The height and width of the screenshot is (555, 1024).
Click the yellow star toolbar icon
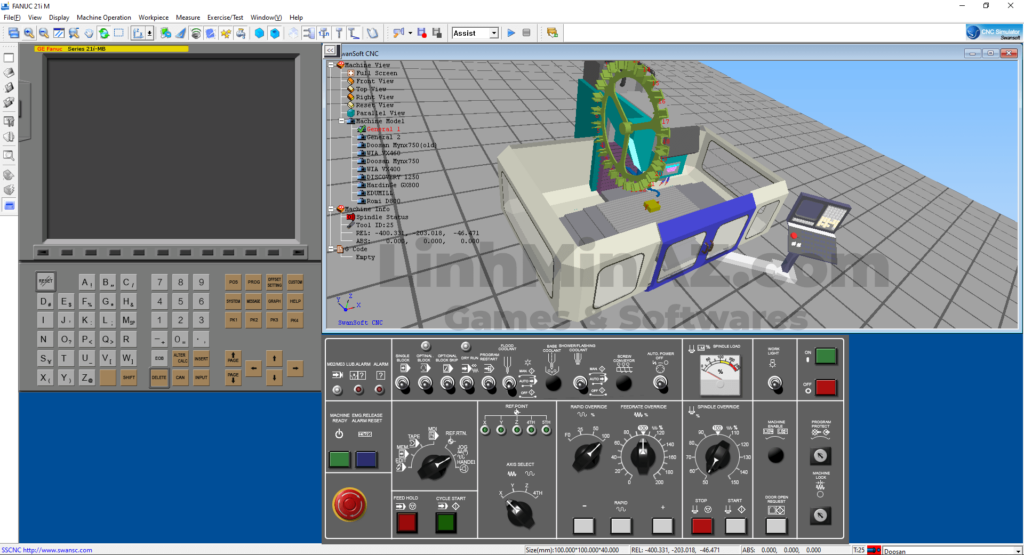(225, 33)
